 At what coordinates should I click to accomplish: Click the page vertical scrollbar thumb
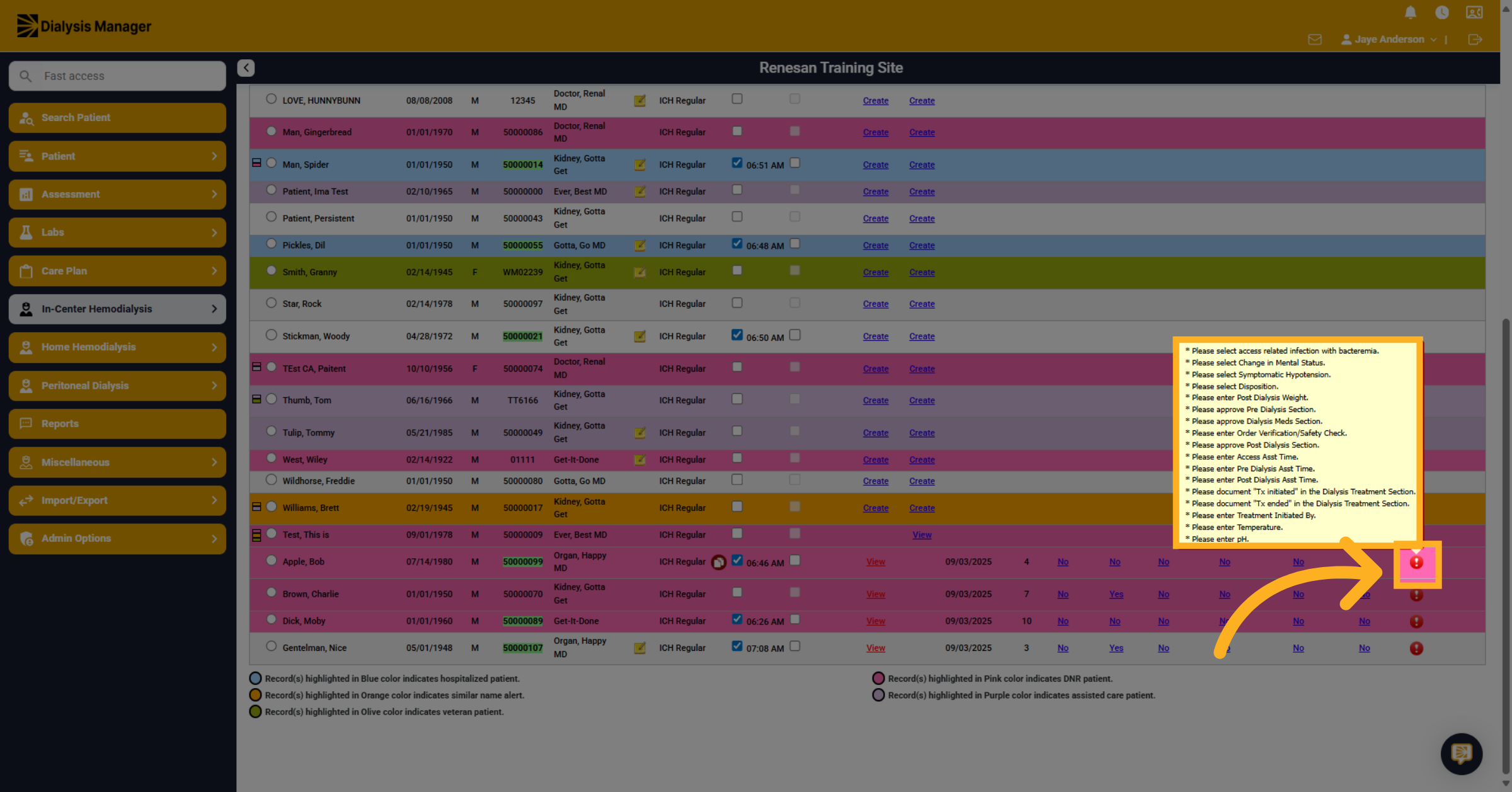coord(1506,545)
